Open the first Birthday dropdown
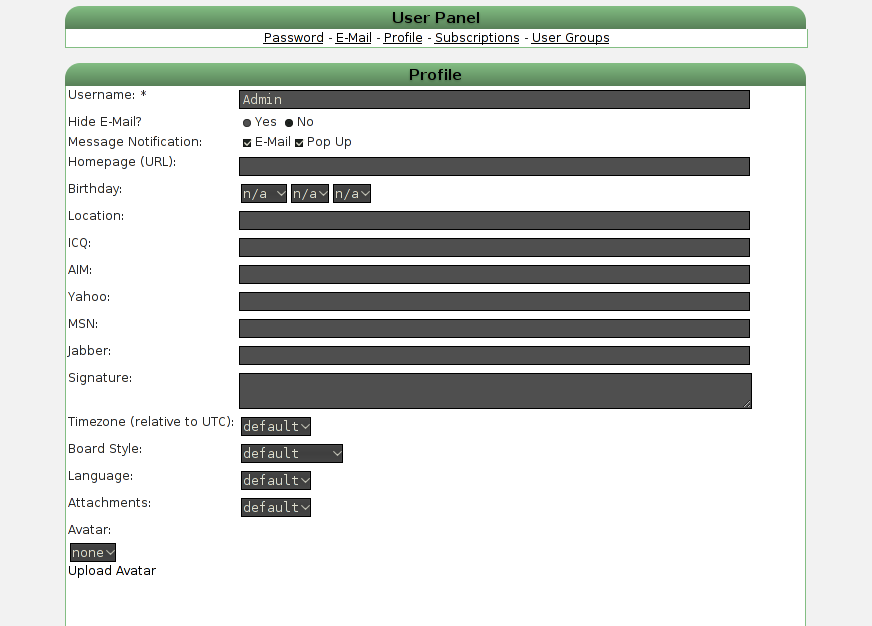 pos(263,193)
